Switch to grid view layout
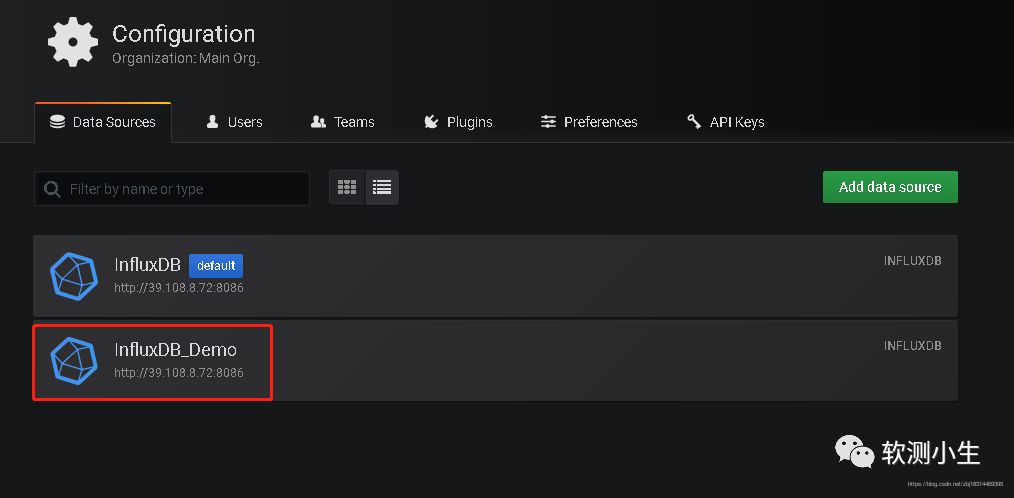Image resolution: width=1014 pixels, height=498 pixels. click(x=347, y=188)
